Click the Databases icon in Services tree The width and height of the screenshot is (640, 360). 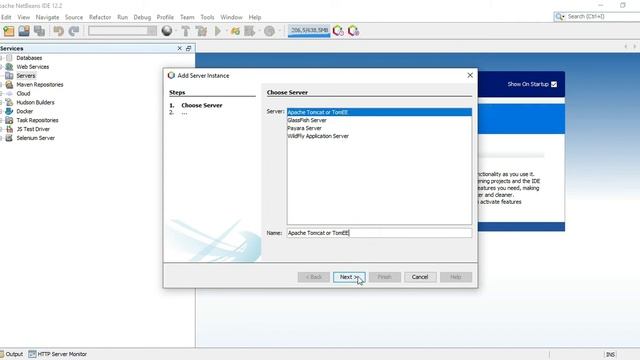[x=9, y=58]
